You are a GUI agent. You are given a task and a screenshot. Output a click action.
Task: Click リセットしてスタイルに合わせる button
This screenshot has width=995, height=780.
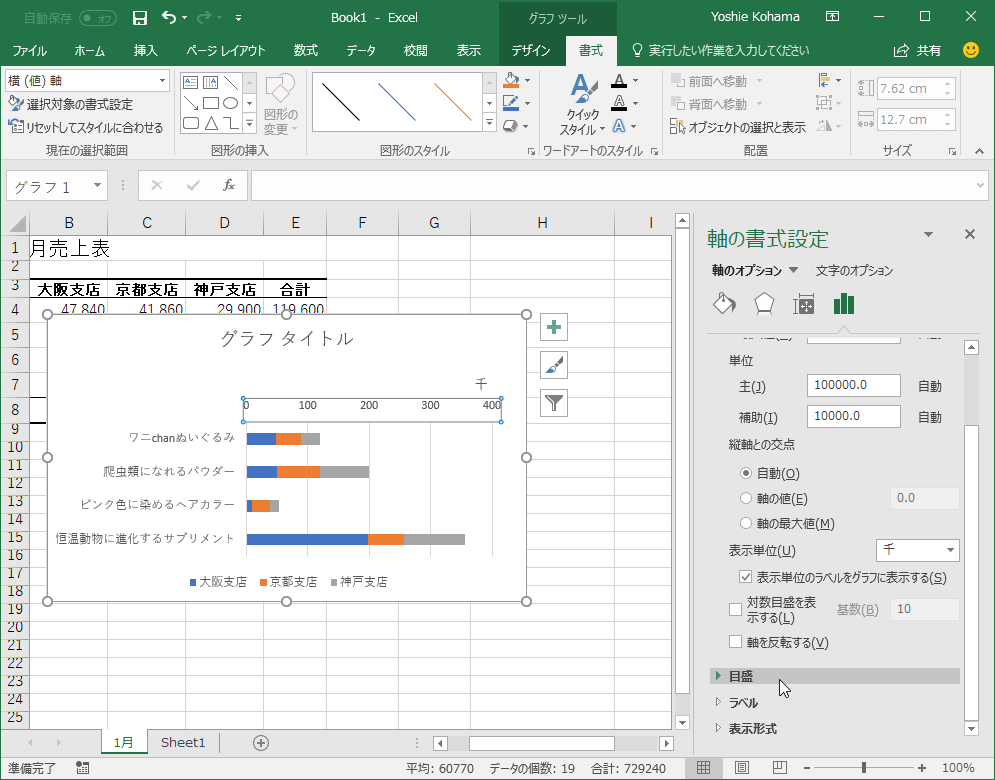click(86, 127)
